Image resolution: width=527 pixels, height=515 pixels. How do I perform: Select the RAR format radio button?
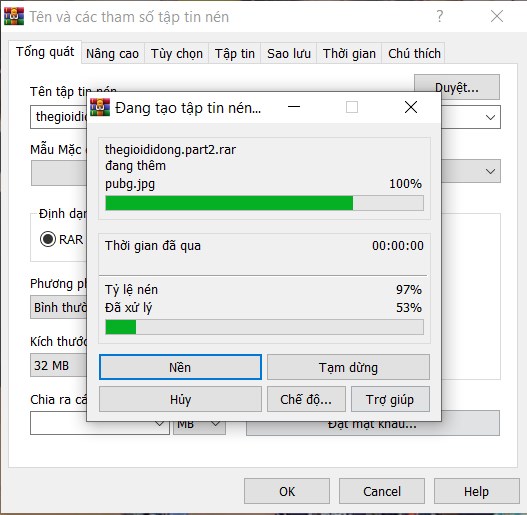point(48,239)
